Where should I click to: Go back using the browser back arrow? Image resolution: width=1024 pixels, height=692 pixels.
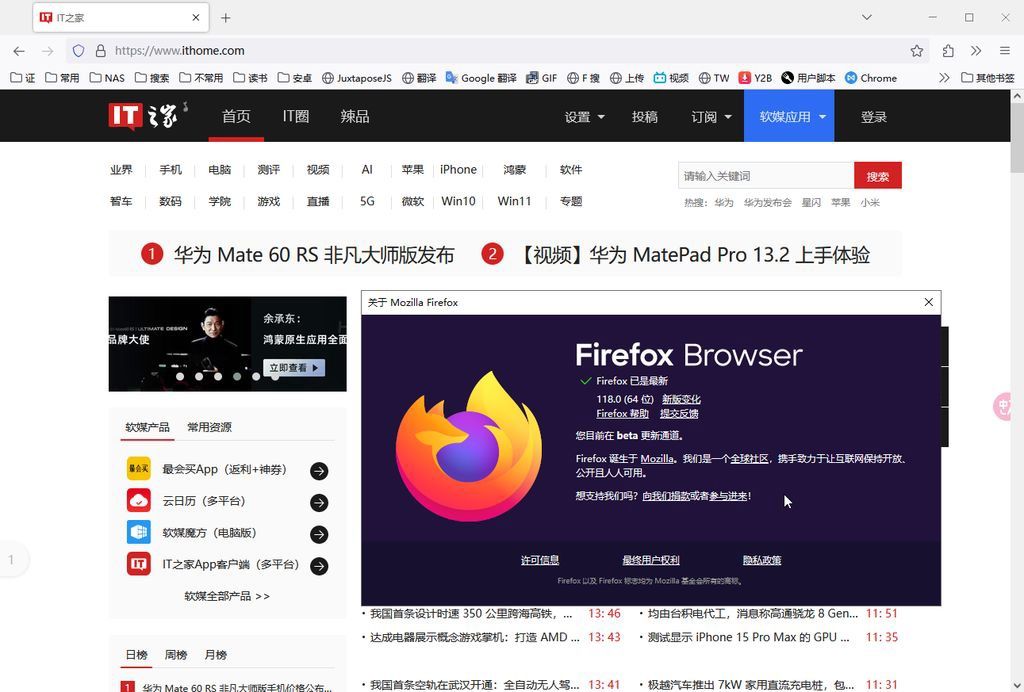click(19, 51)
